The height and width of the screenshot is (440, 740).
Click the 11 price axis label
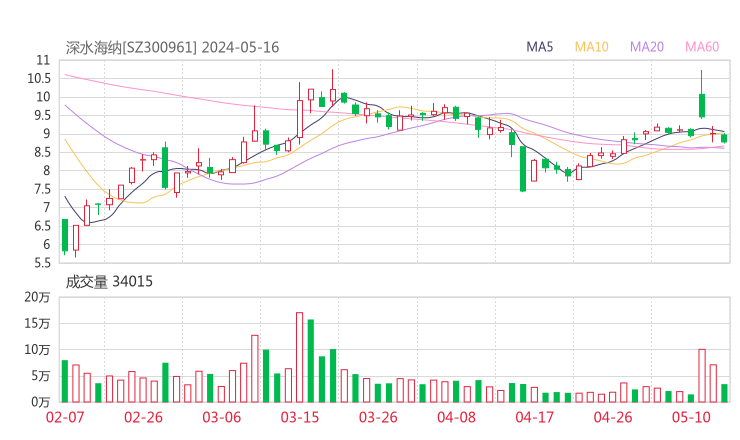(x=43, y=60)
